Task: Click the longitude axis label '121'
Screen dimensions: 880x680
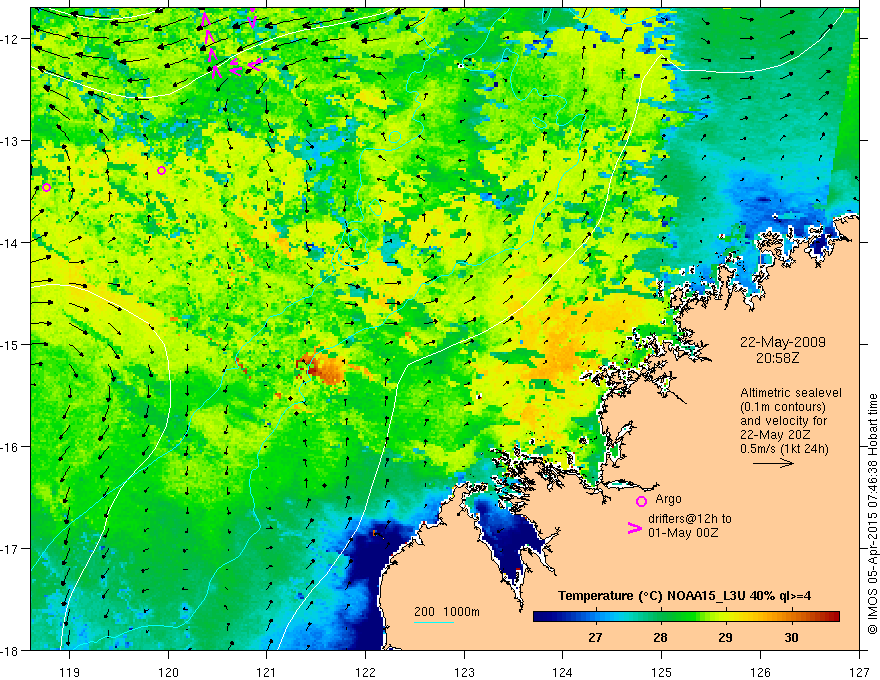Action: 267,672
